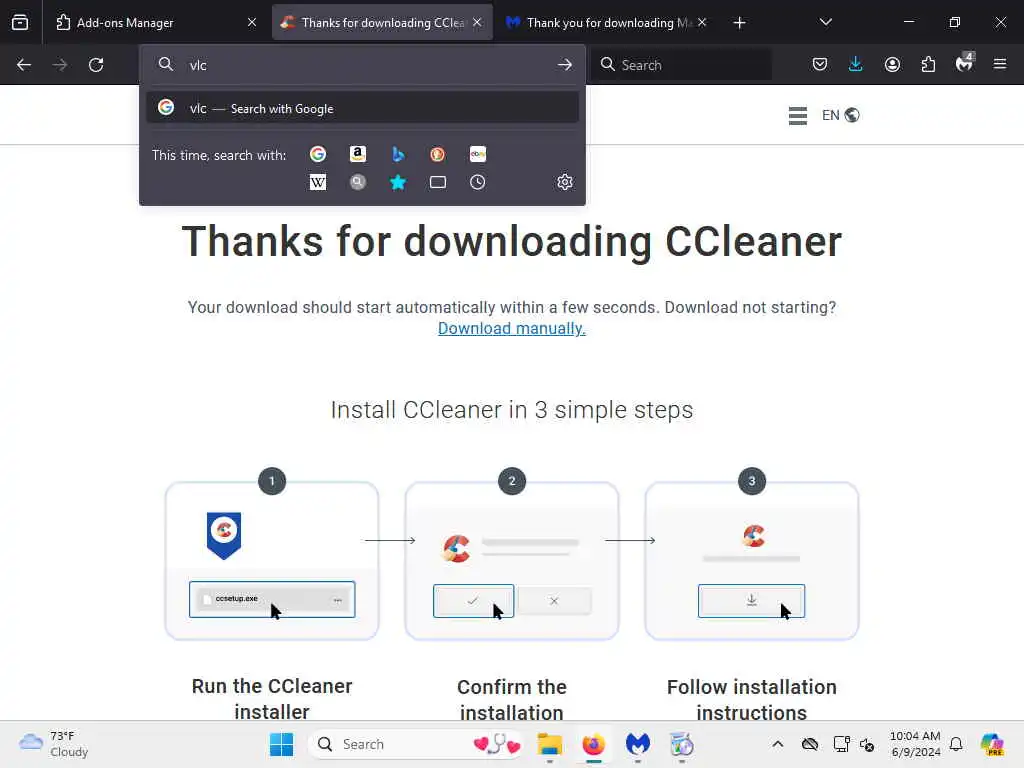Image resolution: width=1024 pixels, height=768 pixels.
Task: Open Firefox View button
Action: tap(20, 22)
